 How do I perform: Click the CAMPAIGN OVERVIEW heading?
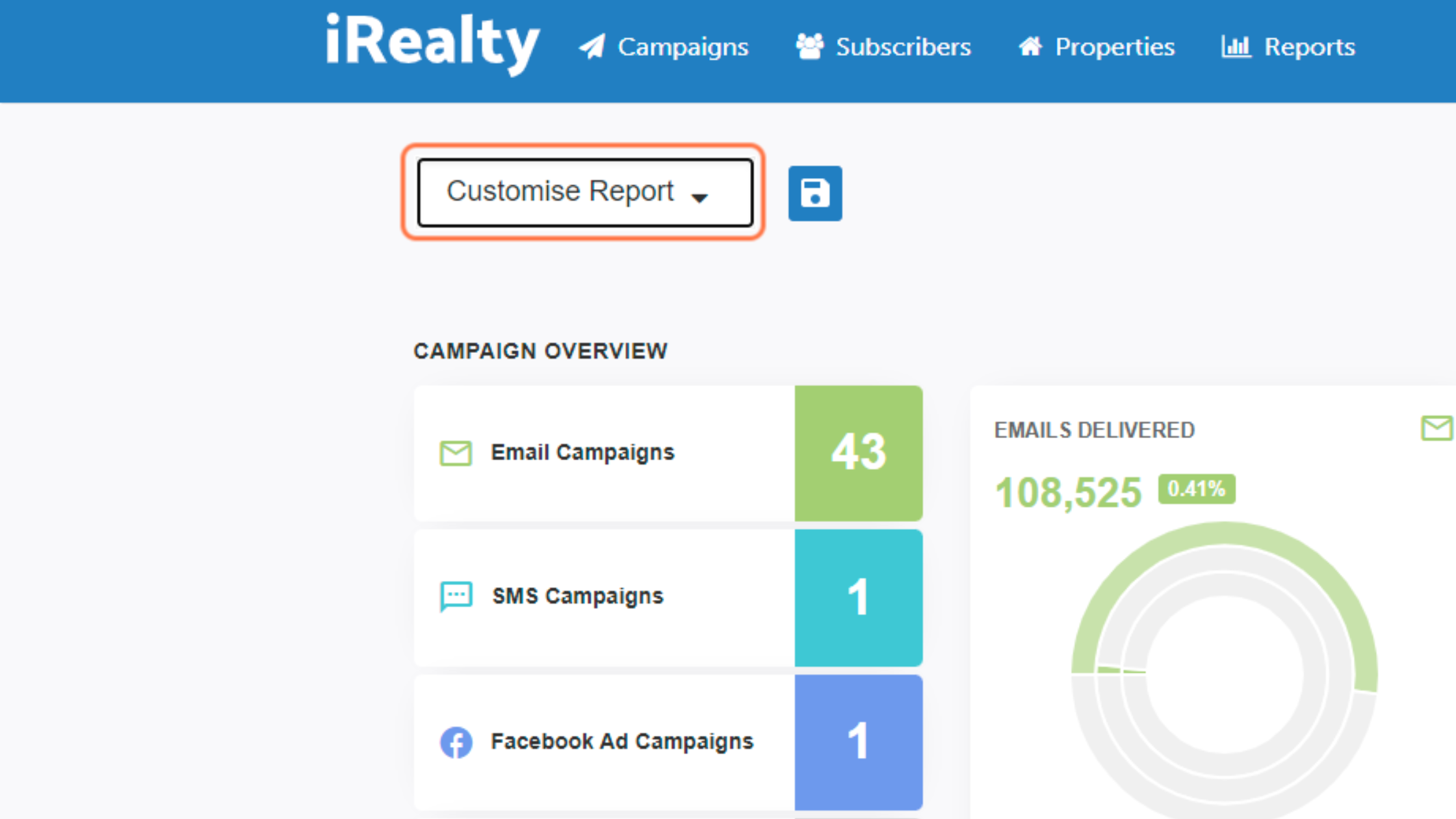click(541, 351)
